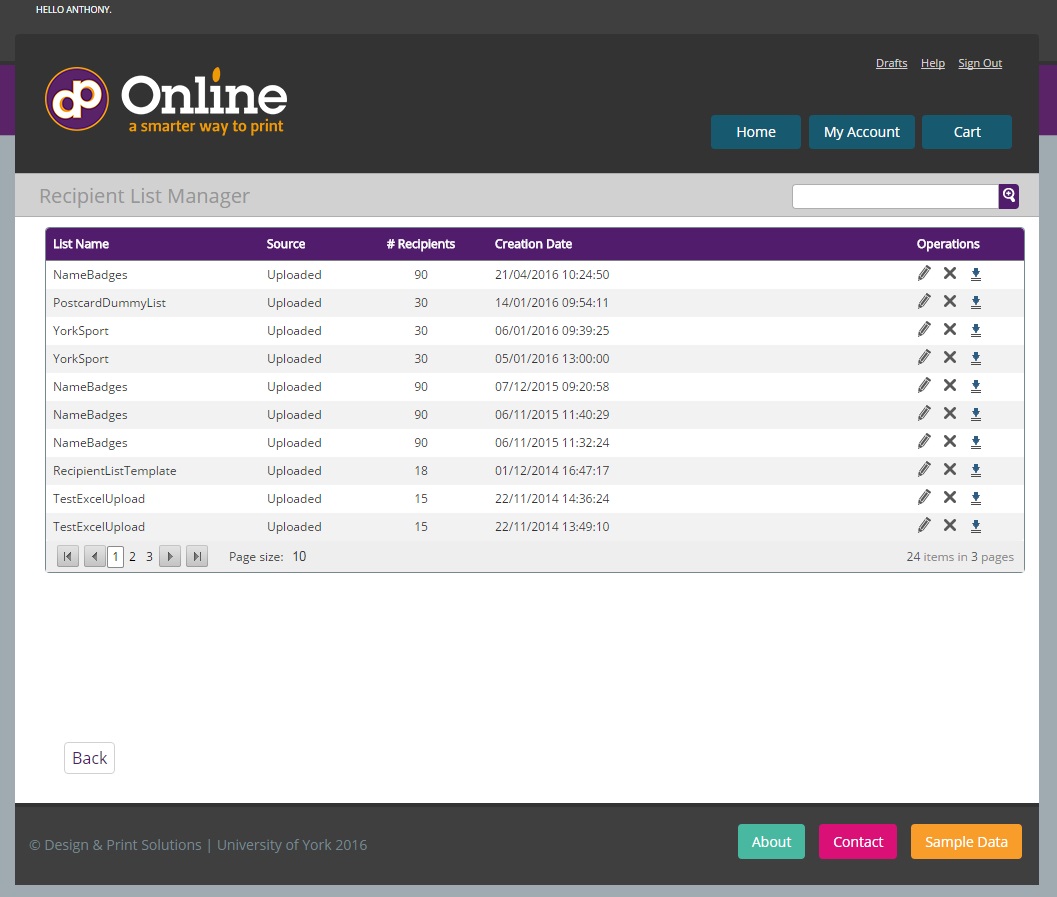
Task: Select page 2 in the pager
Action: 133,557
